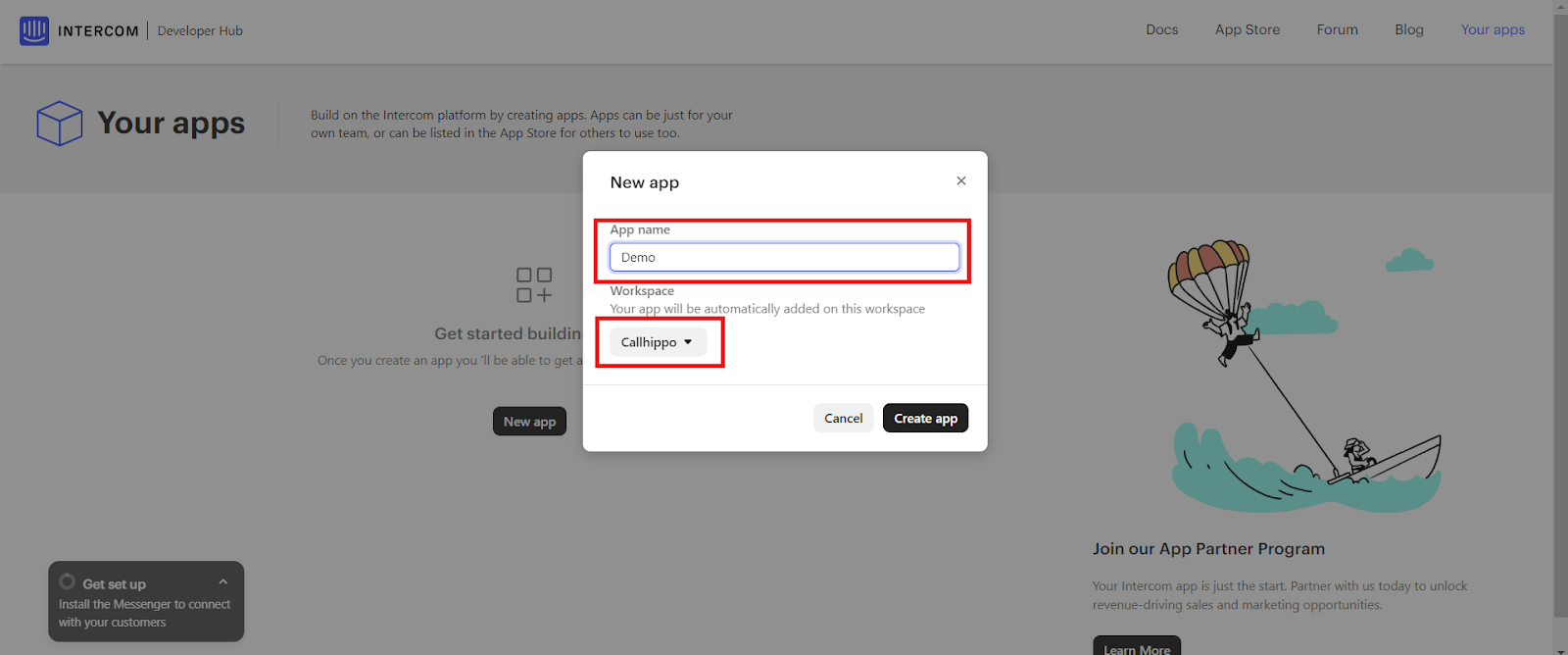Click the Your apps cube icon
This screenshot has width=1568, height=655.
tap(60, 124)
